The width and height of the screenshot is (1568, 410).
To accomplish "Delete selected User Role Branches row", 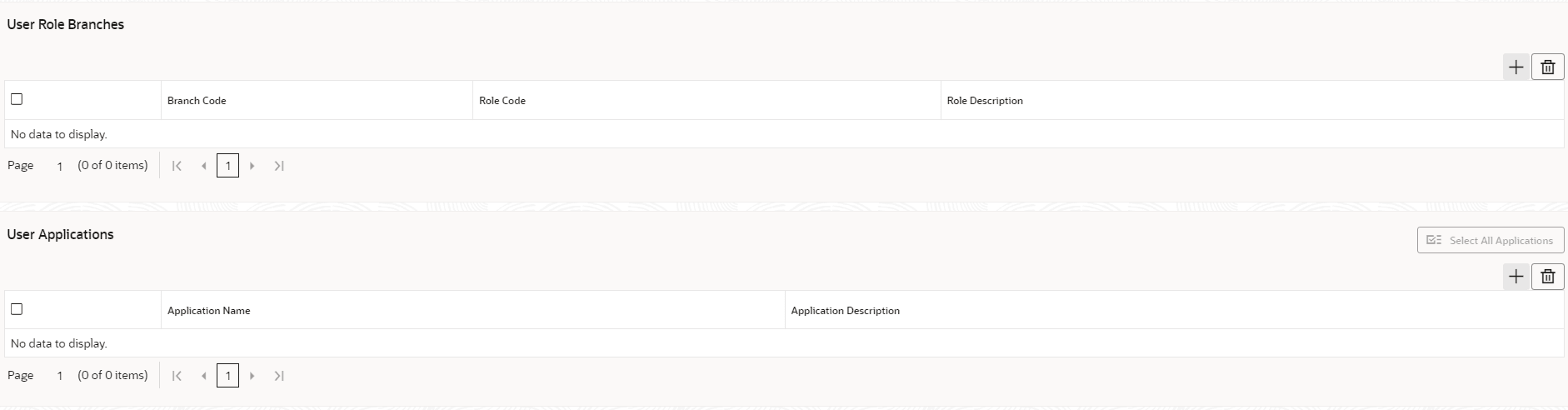I will pos(1547,67).
